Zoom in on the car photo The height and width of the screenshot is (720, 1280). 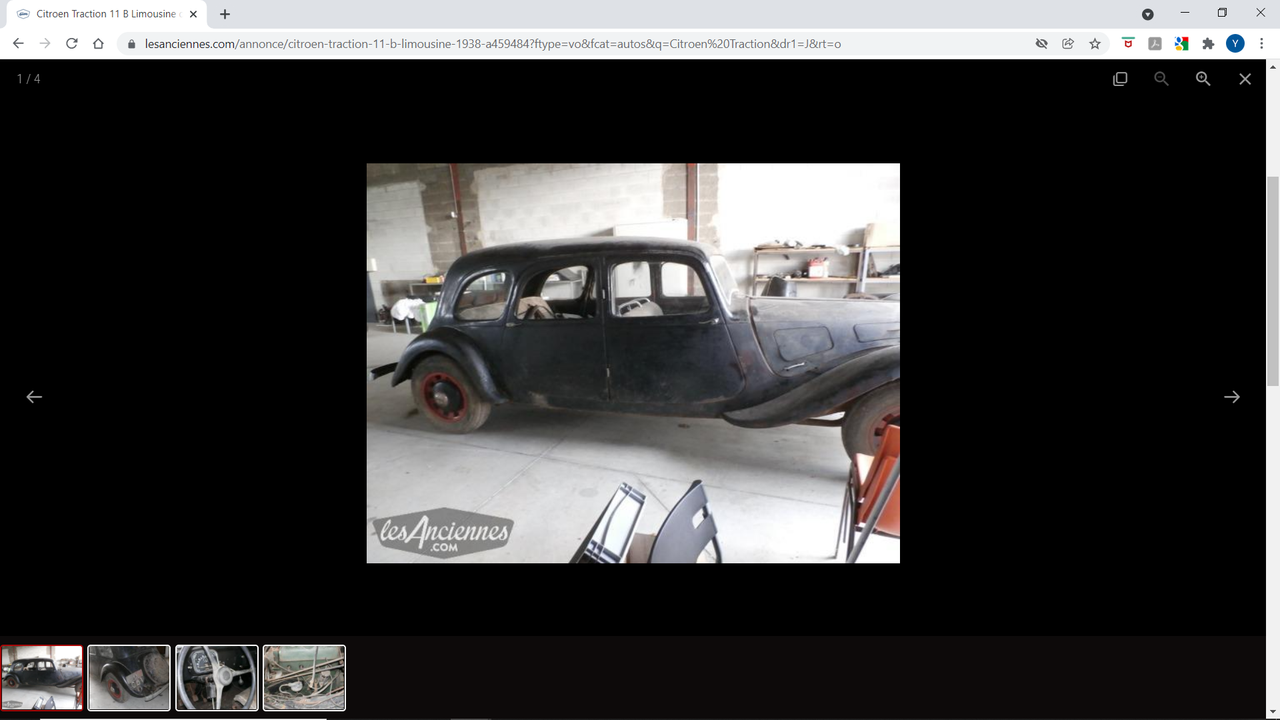click(1203, 79)
